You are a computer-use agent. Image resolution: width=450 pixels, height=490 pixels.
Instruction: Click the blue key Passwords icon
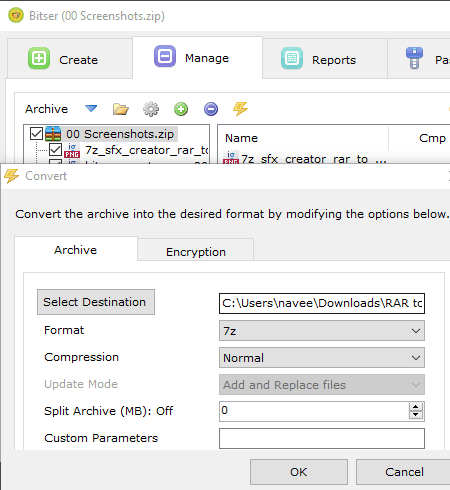coord(414,58)
